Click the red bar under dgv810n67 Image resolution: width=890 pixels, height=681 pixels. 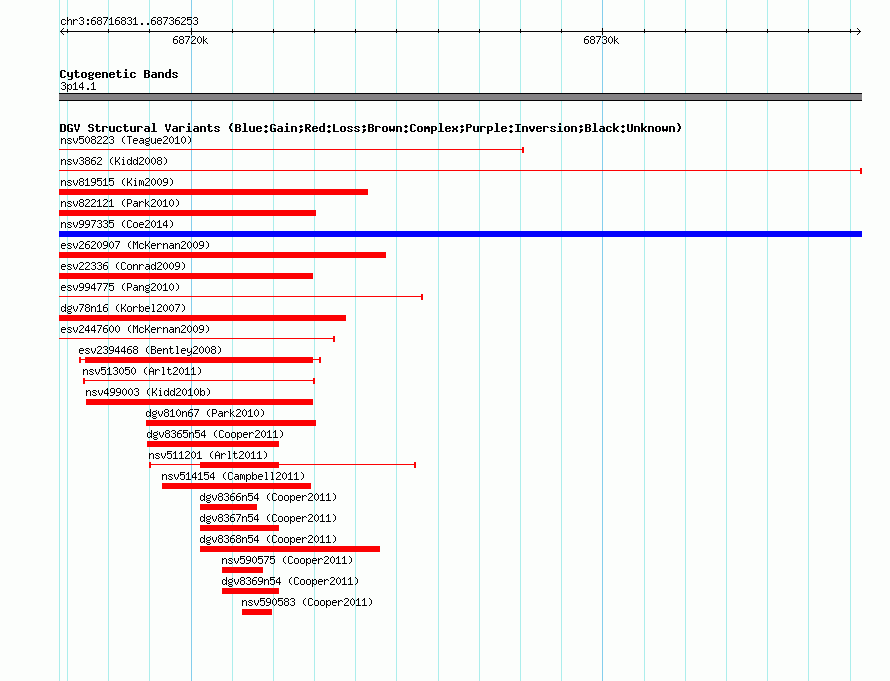[x=231, y=423]
